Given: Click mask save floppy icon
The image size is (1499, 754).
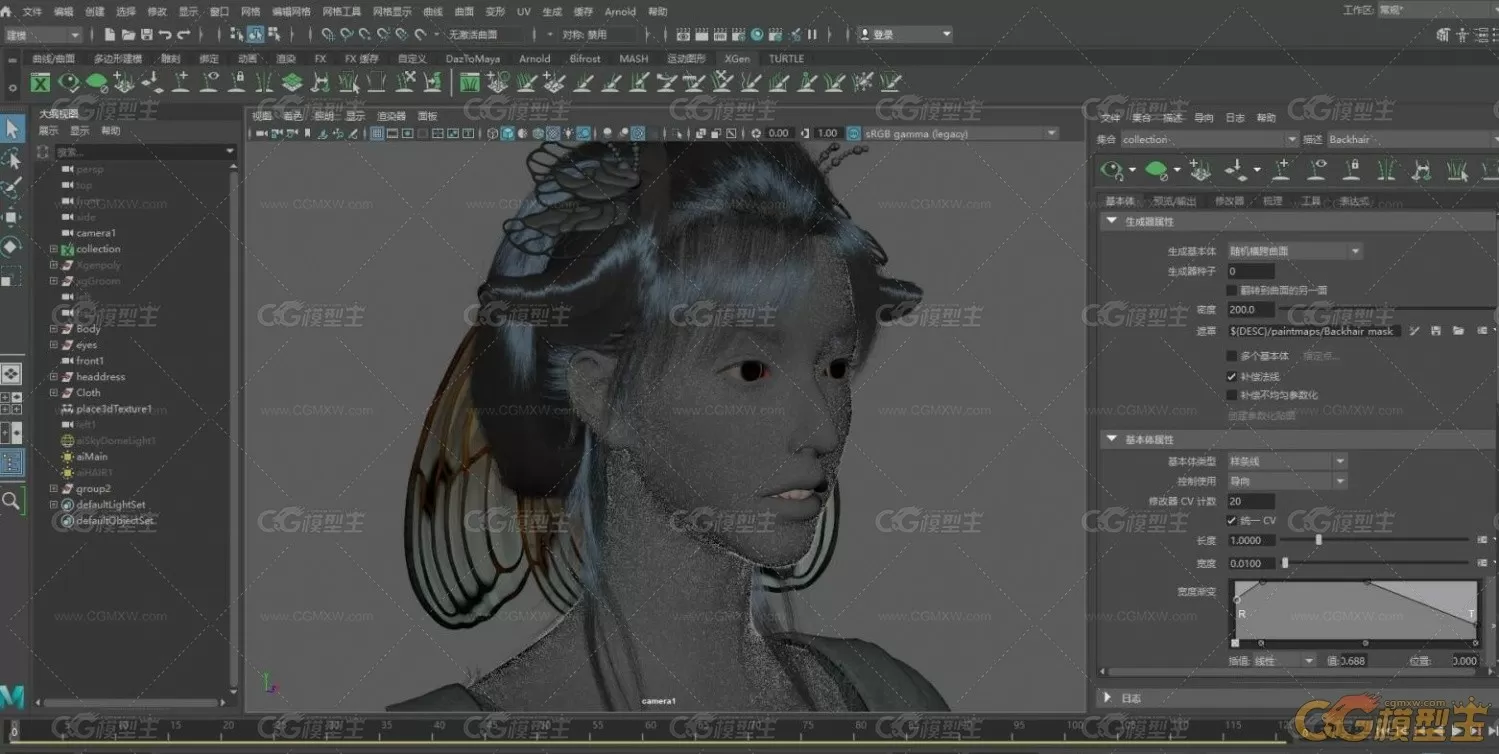Looking at the screenshot, I should [1436, 331].
